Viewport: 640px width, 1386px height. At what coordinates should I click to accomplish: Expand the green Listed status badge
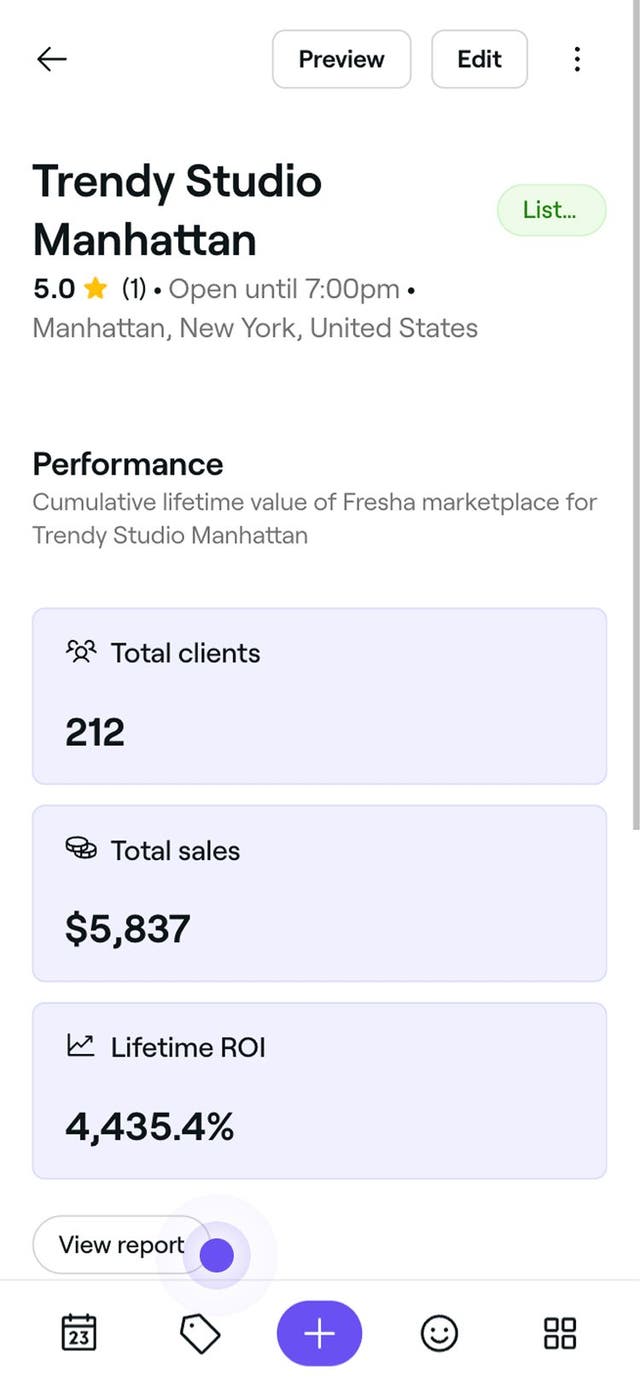(552, 210)
